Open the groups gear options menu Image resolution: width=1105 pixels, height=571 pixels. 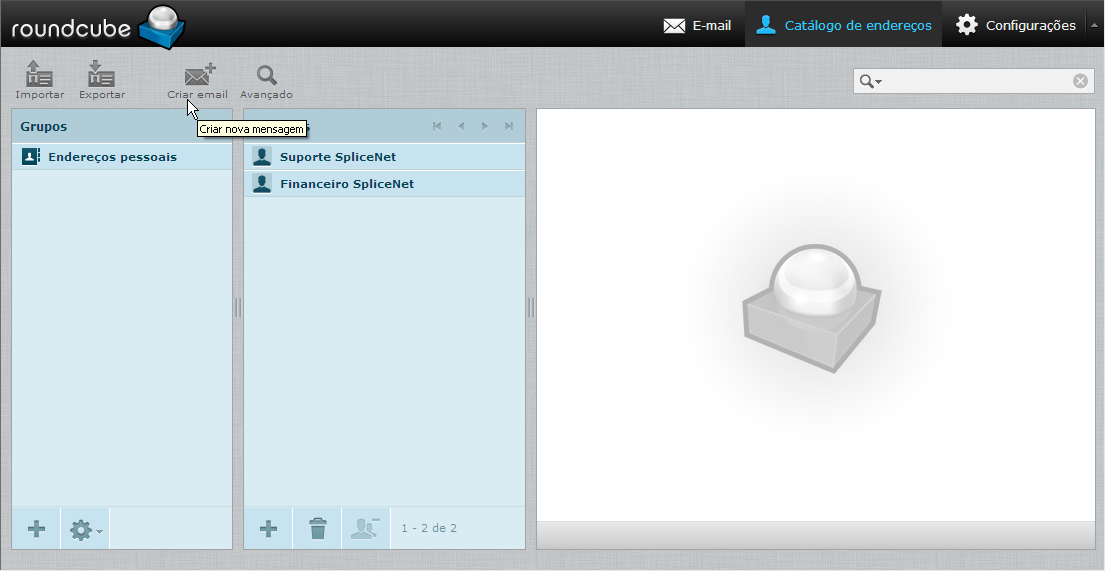point(85,529)
